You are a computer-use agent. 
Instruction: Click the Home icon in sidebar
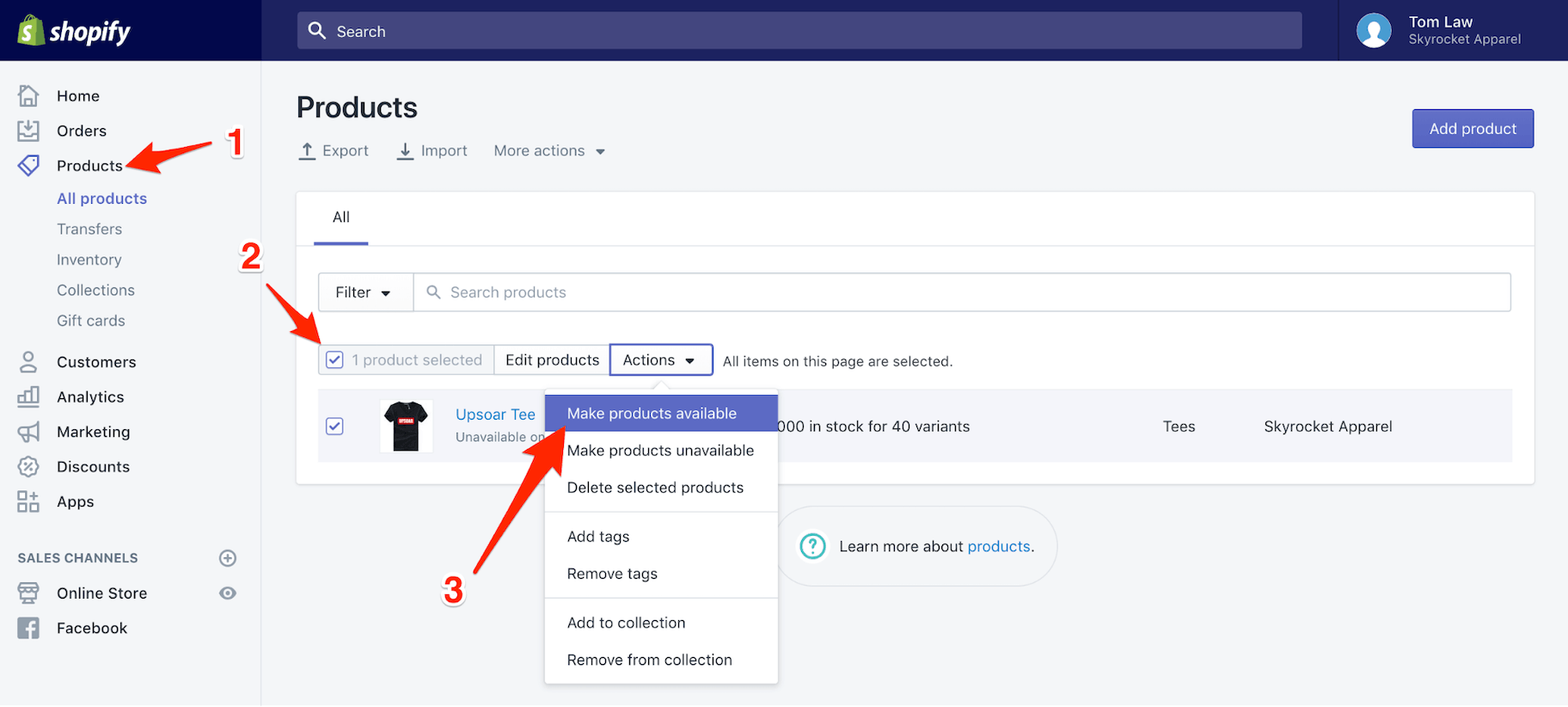point(28,95)
